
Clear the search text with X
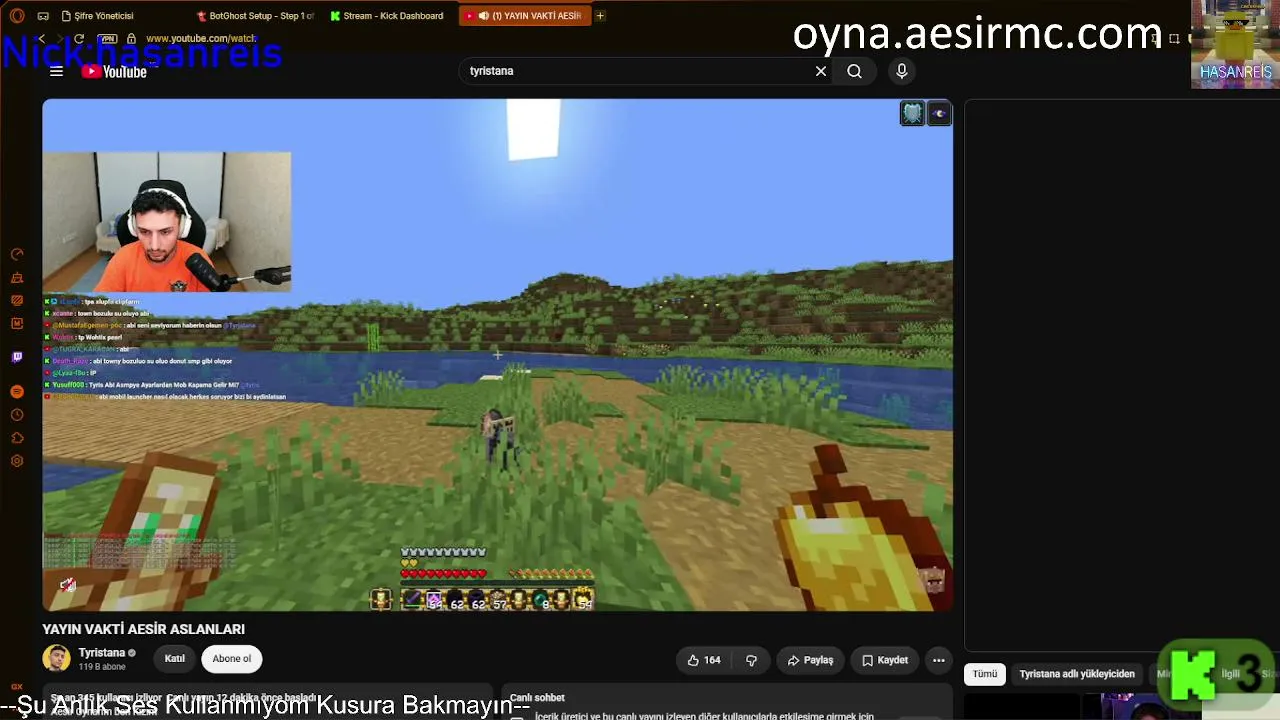click(x=821, y=71)
